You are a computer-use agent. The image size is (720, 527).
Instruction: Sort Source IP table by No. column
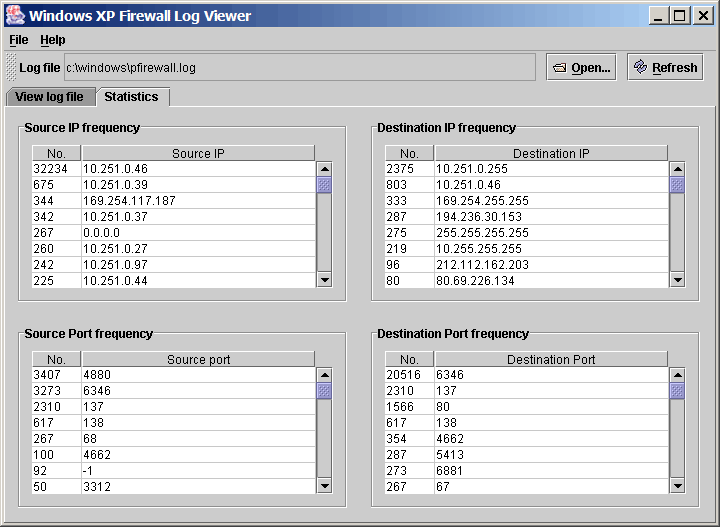[56, 153]
